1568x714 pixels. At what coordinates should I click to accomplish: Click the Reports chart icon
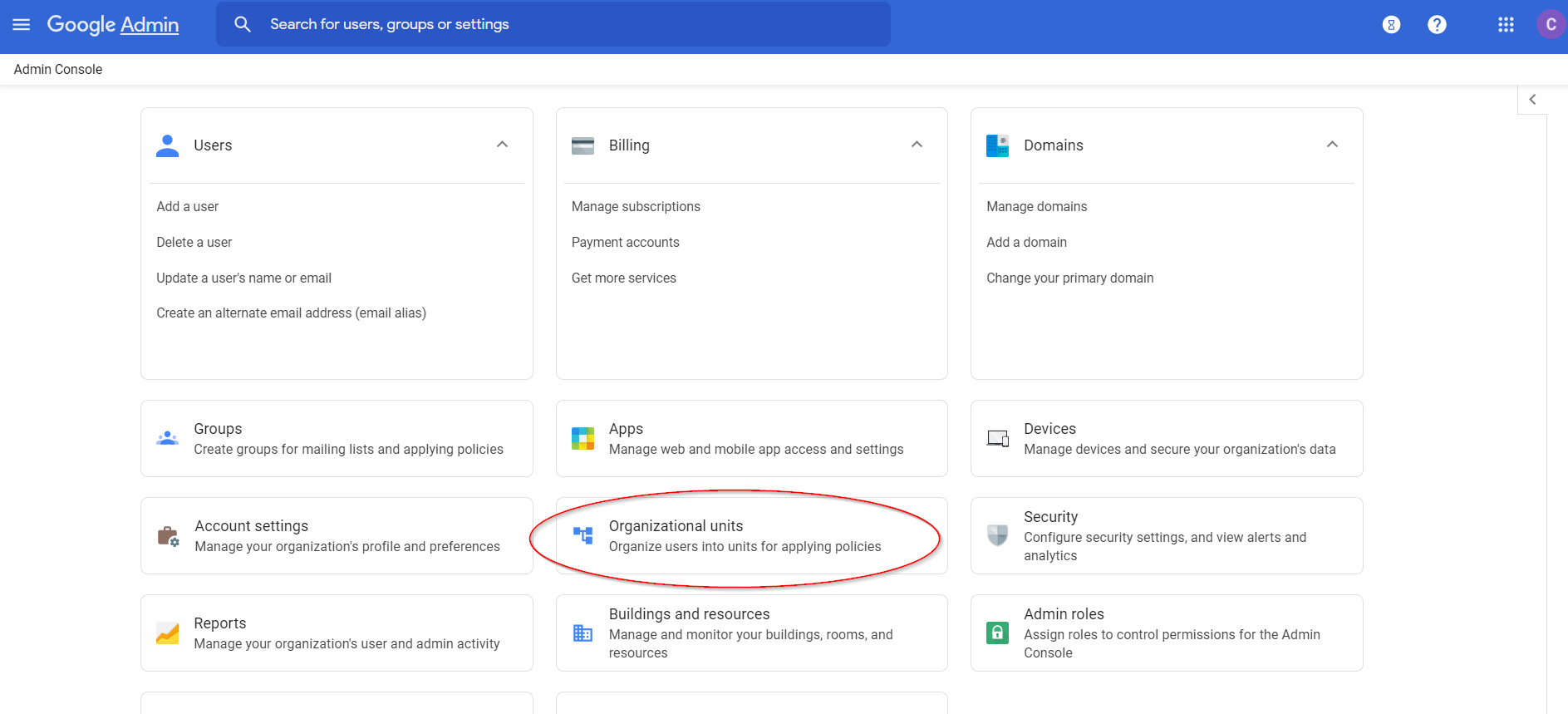pos(167,633)
